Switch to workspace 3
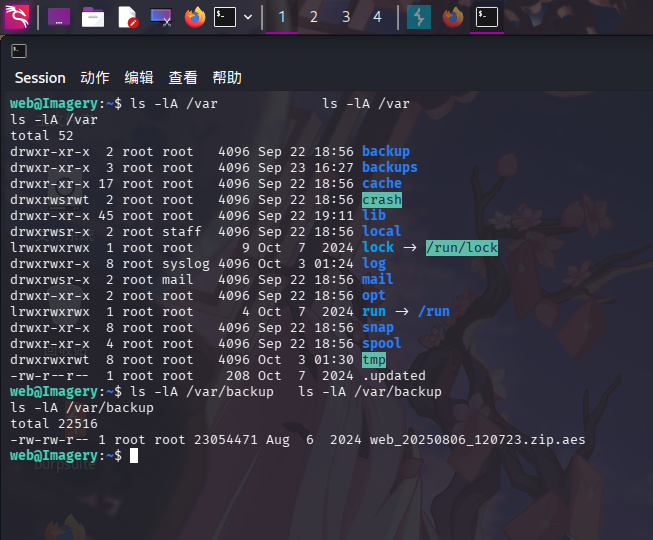The height and width of the screenshot is (540, 653). point(346,17)
